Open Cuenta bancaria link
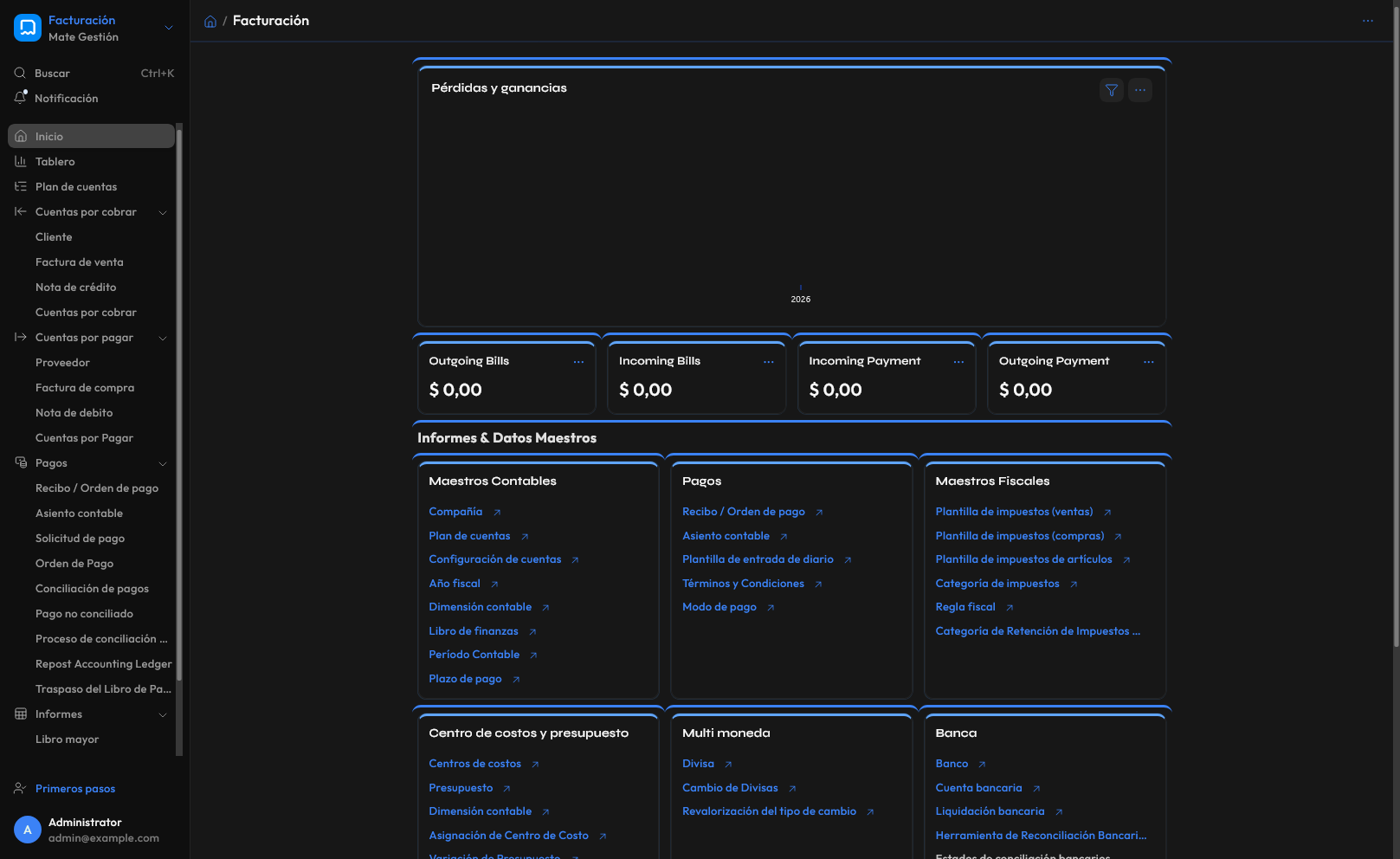The height and width of the screenshot is (859, 1400). pos(979,788)
